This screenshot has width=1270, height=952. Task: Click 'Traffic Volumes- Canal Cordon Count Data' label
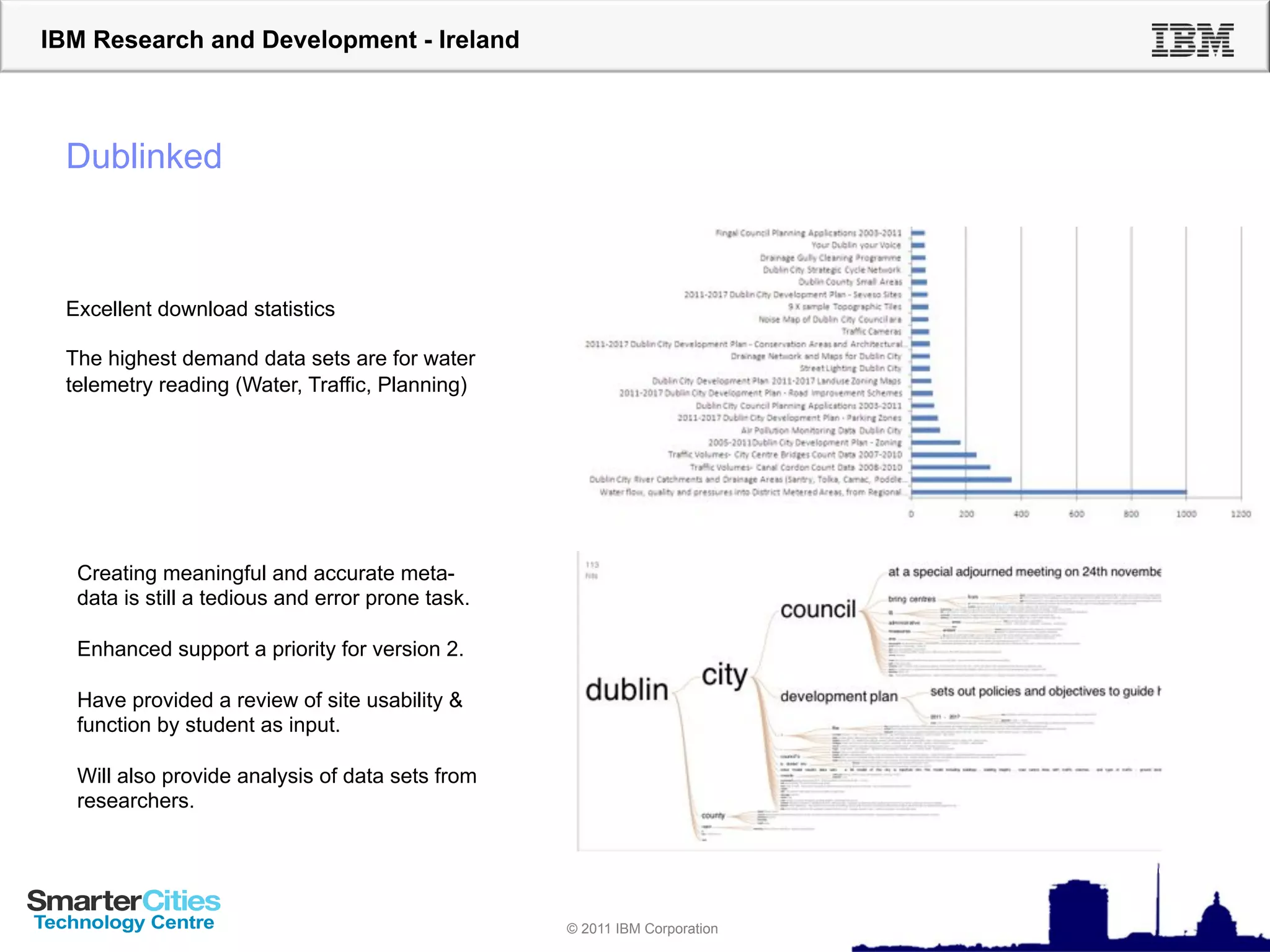[x=796, y=467]
